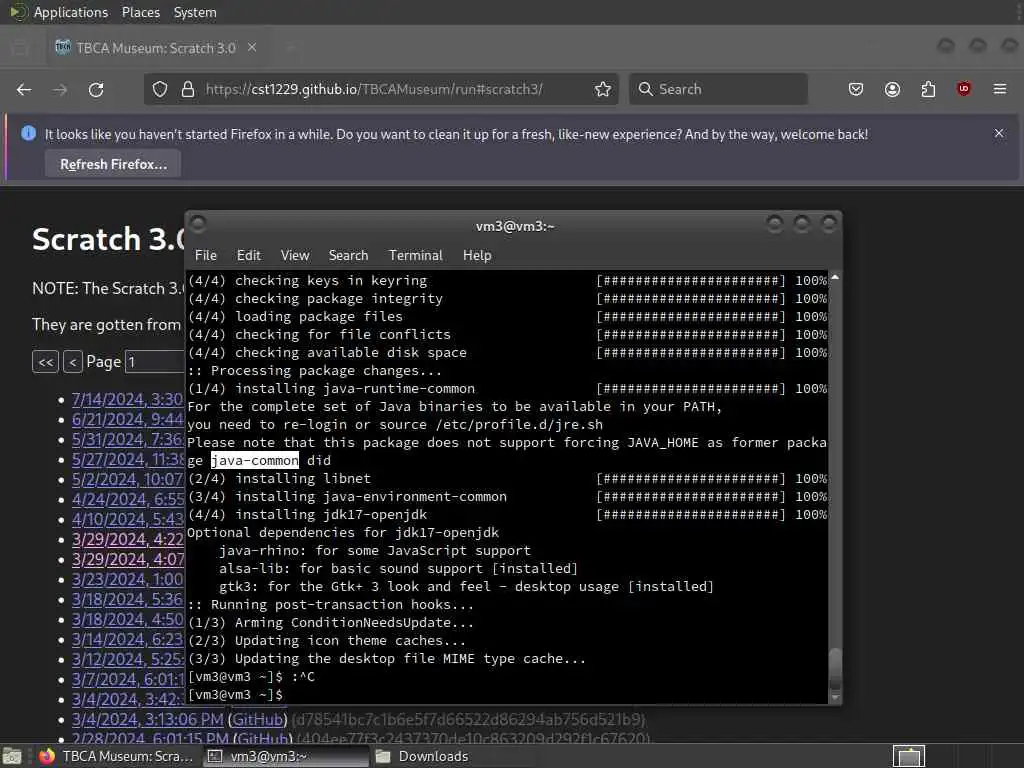
Task: Switch to vm3@vm3:~ taskbar entry
Action: [286, 756]
